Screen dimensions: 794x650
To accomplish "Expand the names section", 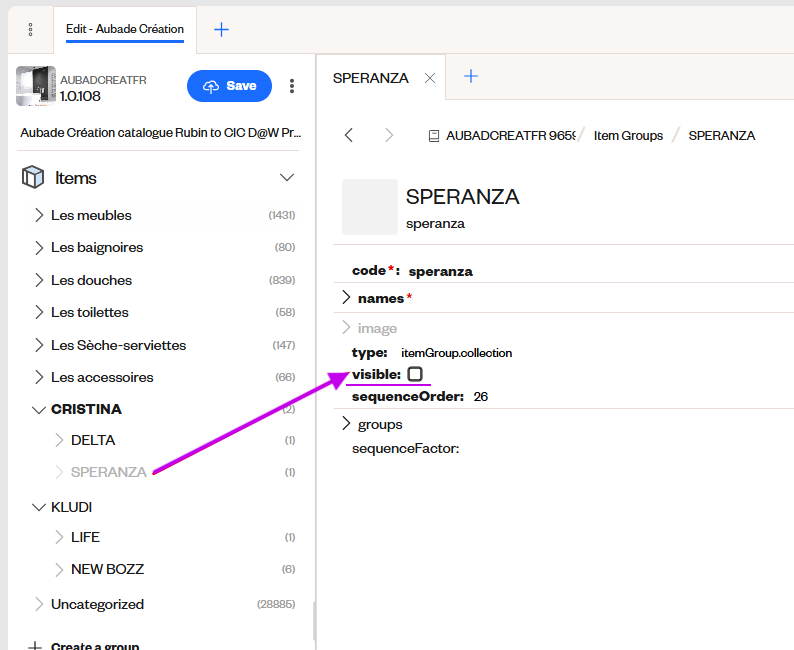I will click(346, 298).
